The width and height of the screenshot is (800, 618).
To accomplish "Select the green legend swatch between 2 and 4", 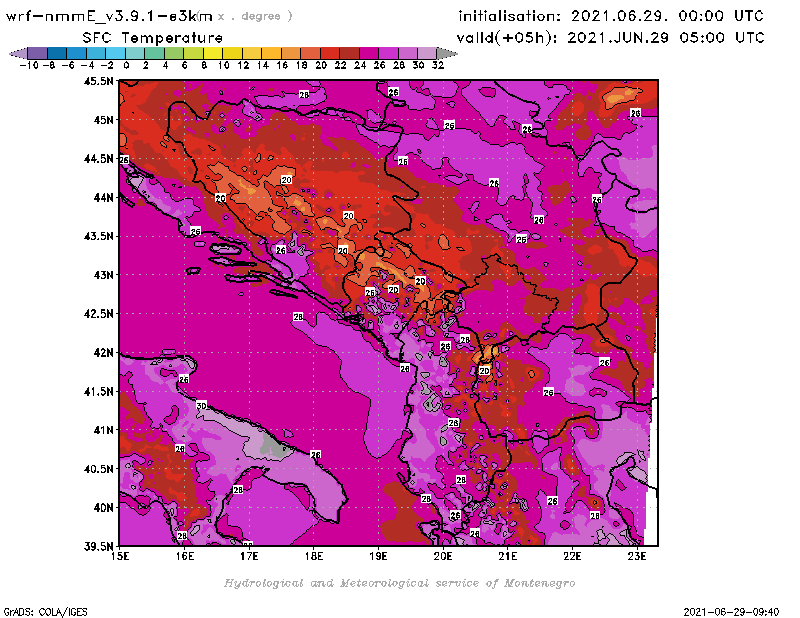I will click(155, 53).
